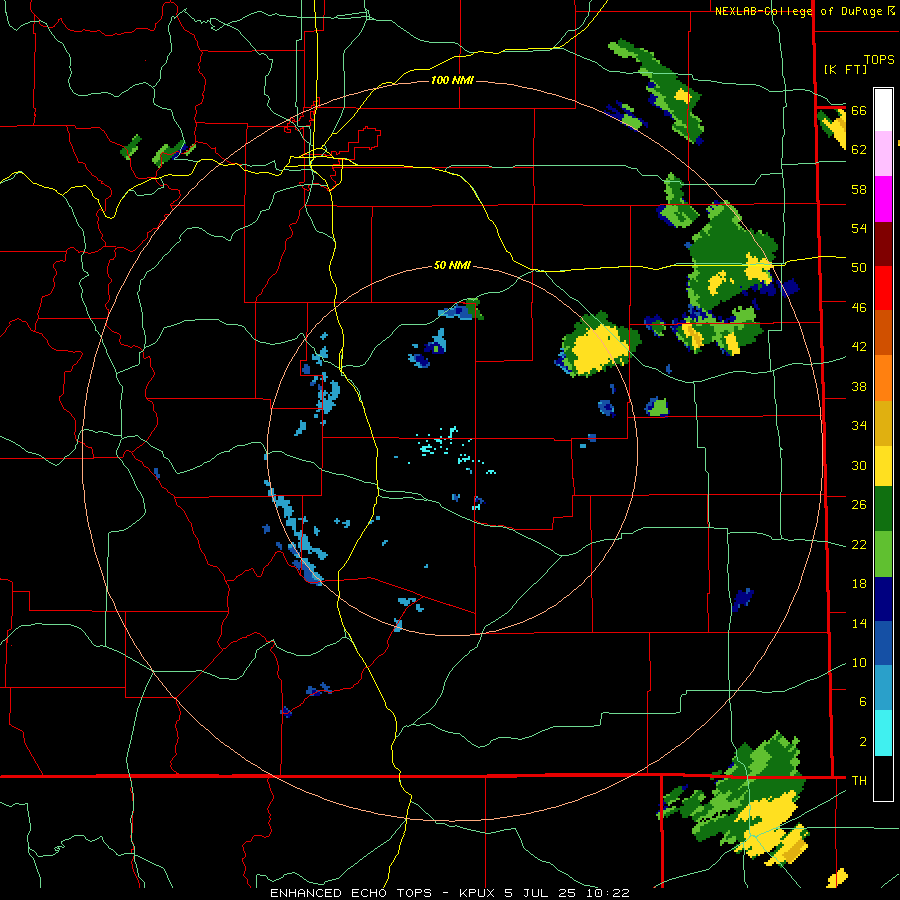
Task: Click the light green legend swatch
Action: 883,554
